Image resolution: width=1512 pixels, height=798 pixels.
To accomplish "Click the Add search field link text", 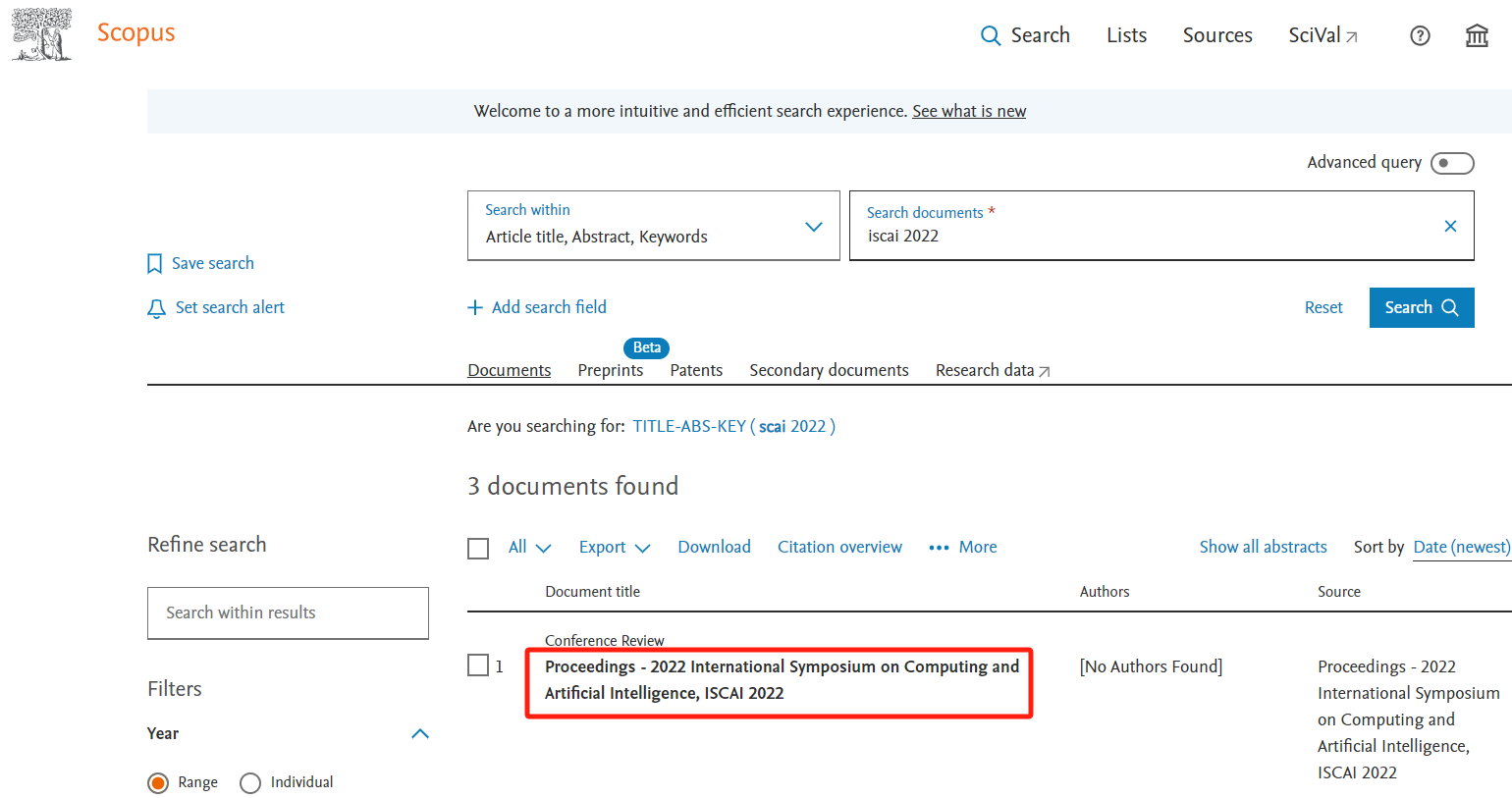I will coord(549,307).
